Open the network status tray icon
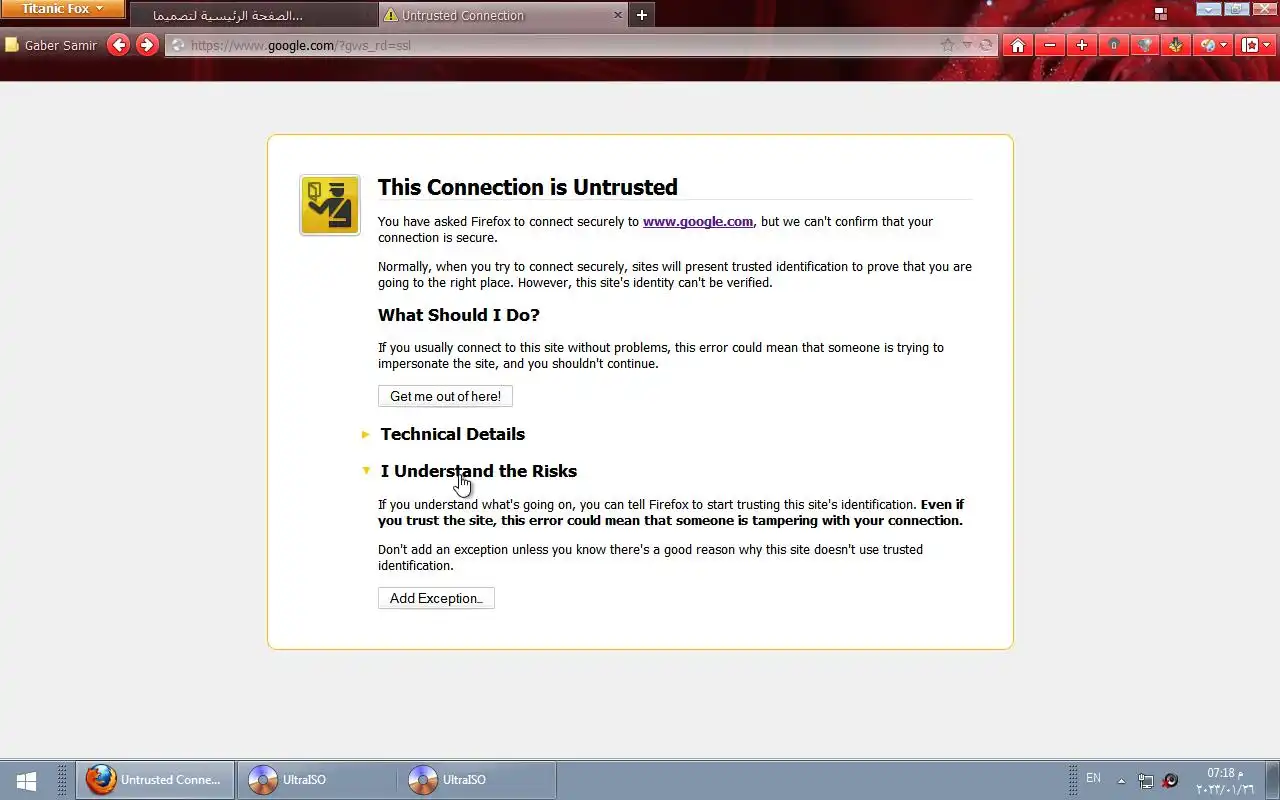The image size is (1280, 800). click(x=1146, y=781)
